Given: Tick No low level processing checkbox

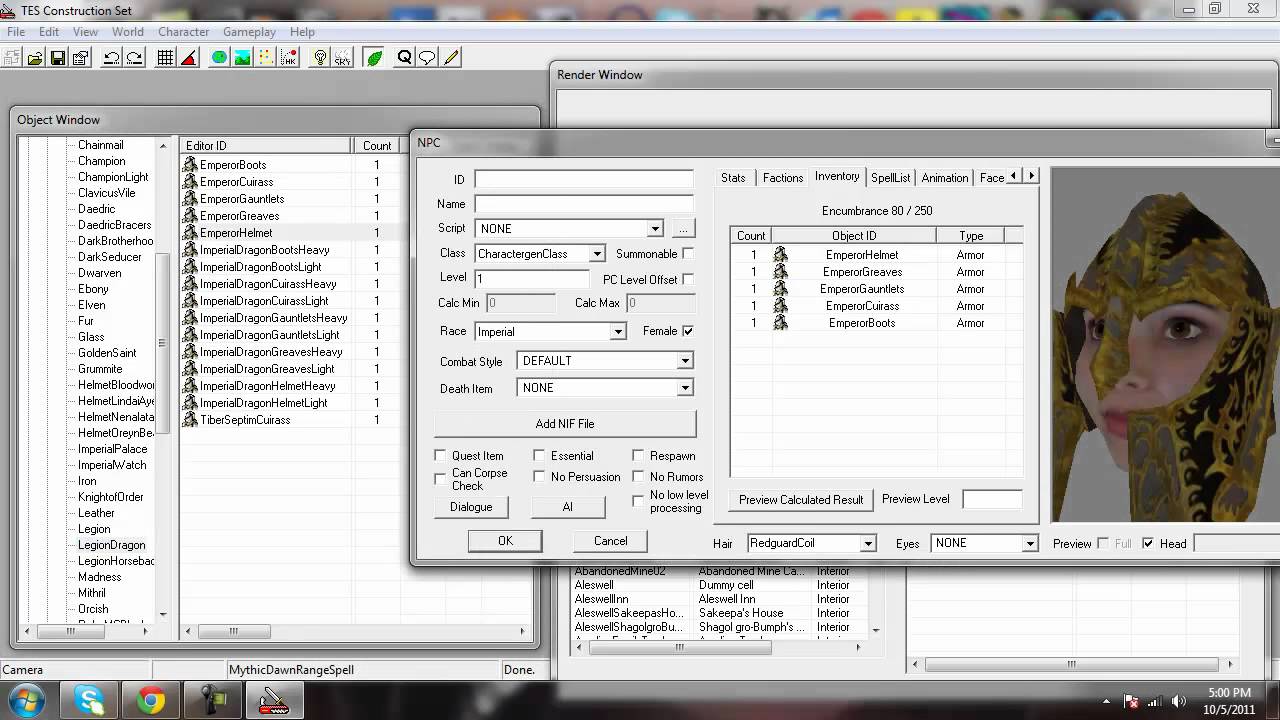Looking at the screenshot, I should point(638,501).
